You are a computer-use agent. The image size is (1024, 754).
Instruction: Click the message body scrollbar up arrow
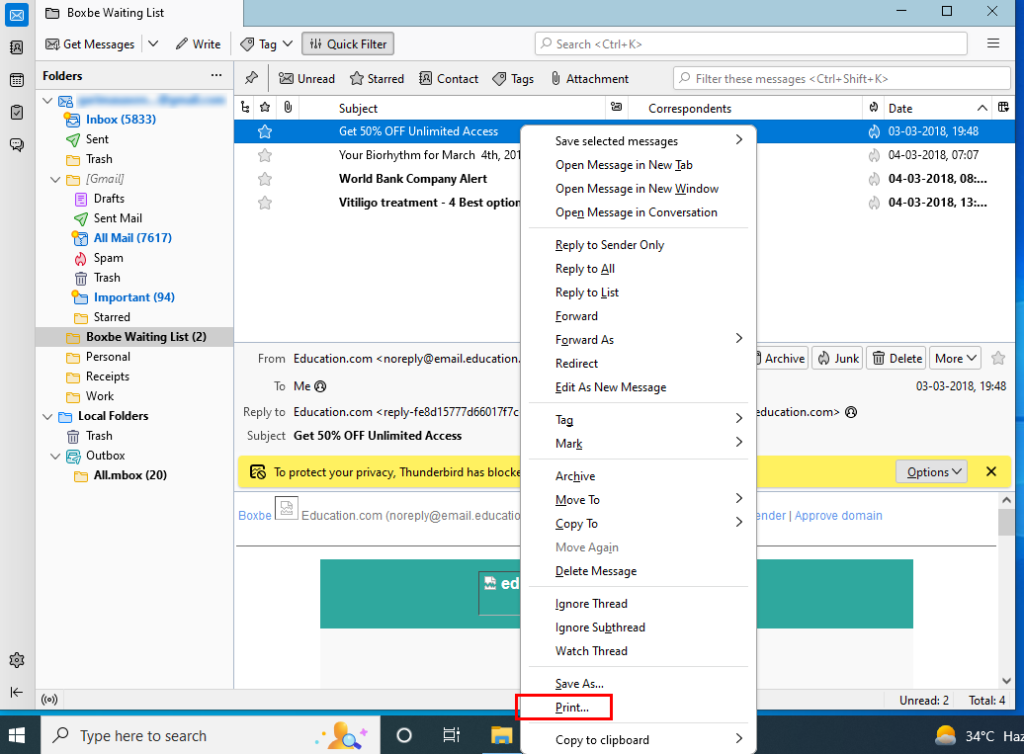click(1006, 501)
